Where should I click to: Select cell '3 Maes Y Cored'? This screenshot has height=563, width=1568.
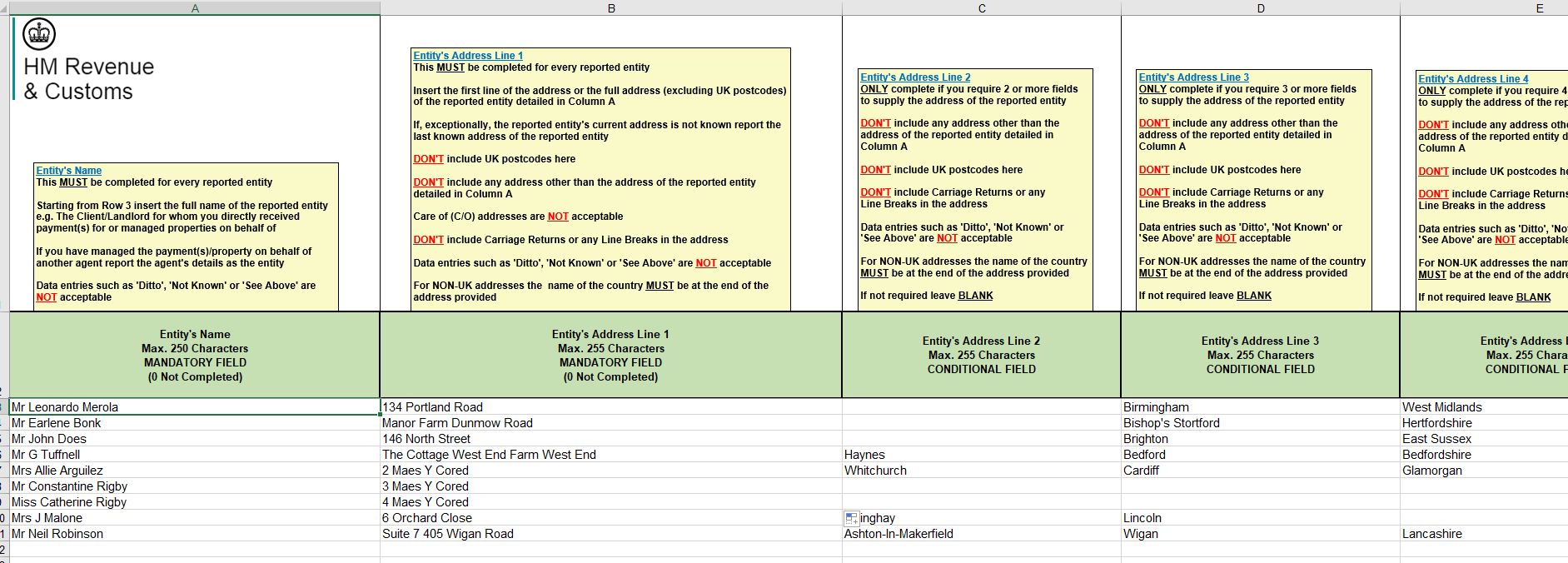pos(611,486)
